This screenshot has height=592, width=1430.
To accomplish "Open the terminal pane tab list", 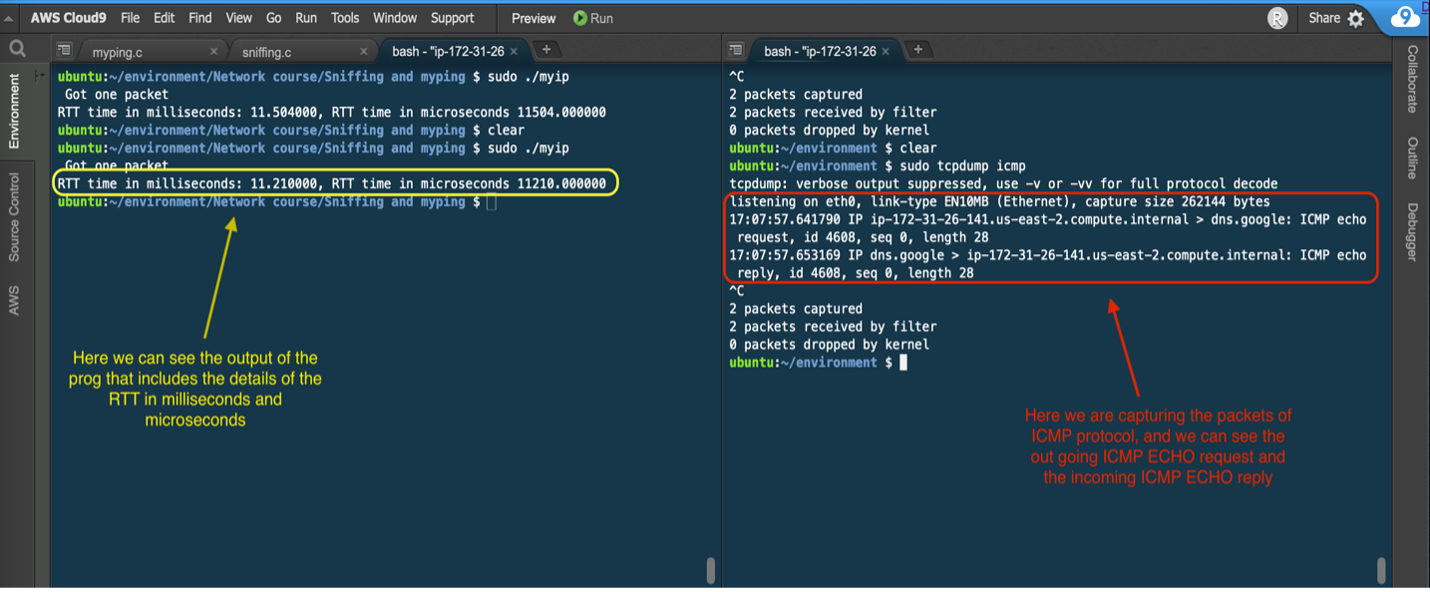I will click(x=737, y=48).
